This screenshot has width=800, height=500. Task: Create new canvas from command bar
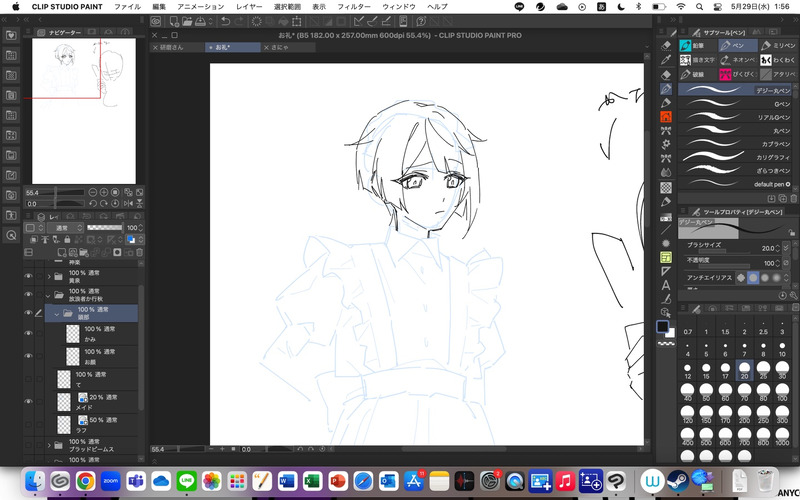click(x=174, y=21)
